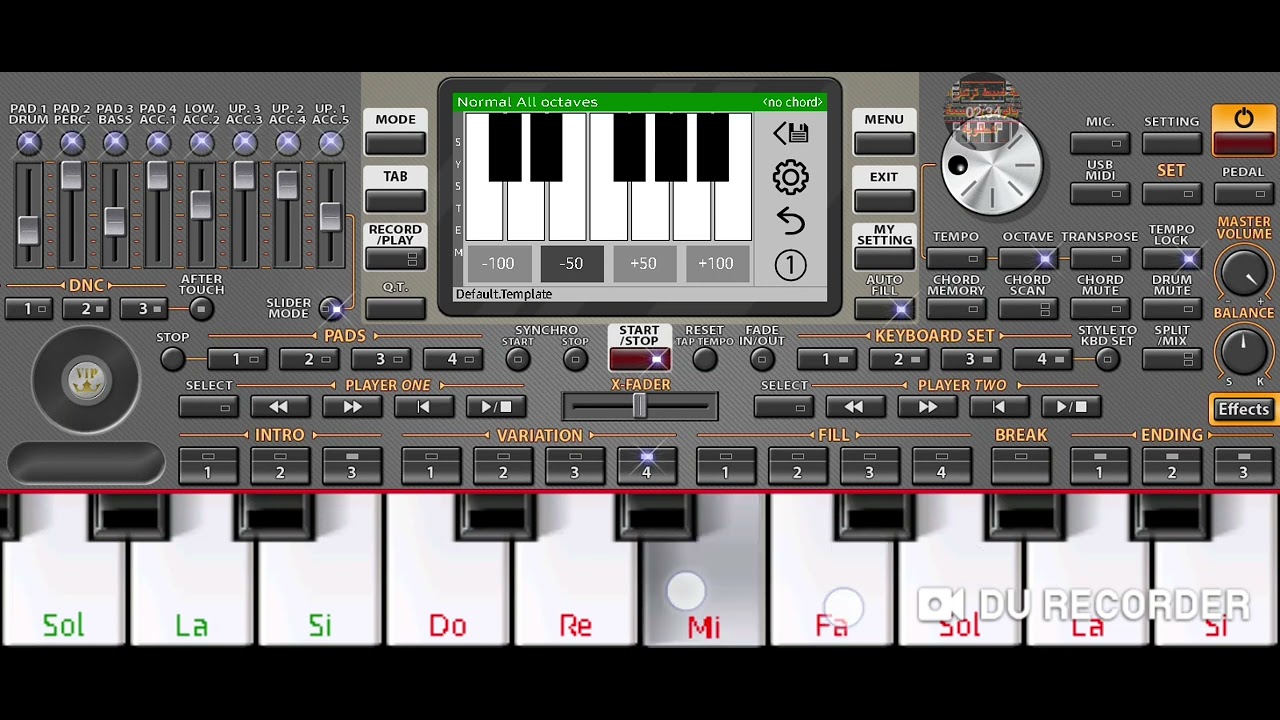
Task: Click the Split/Mix button
Action: pos(1172,359)
